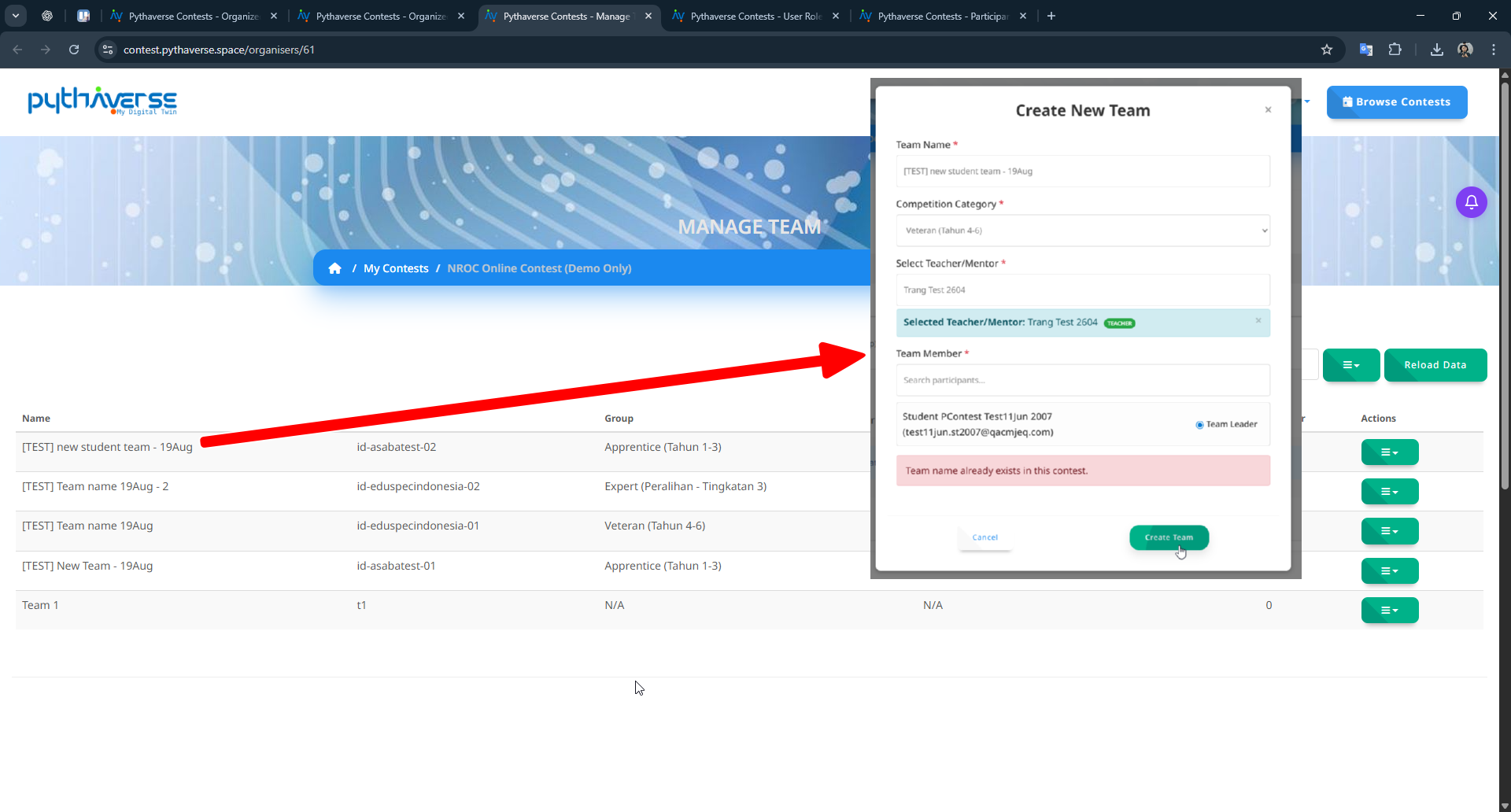
Task: Click the Team 1 name cell
Action: point(40,605)
